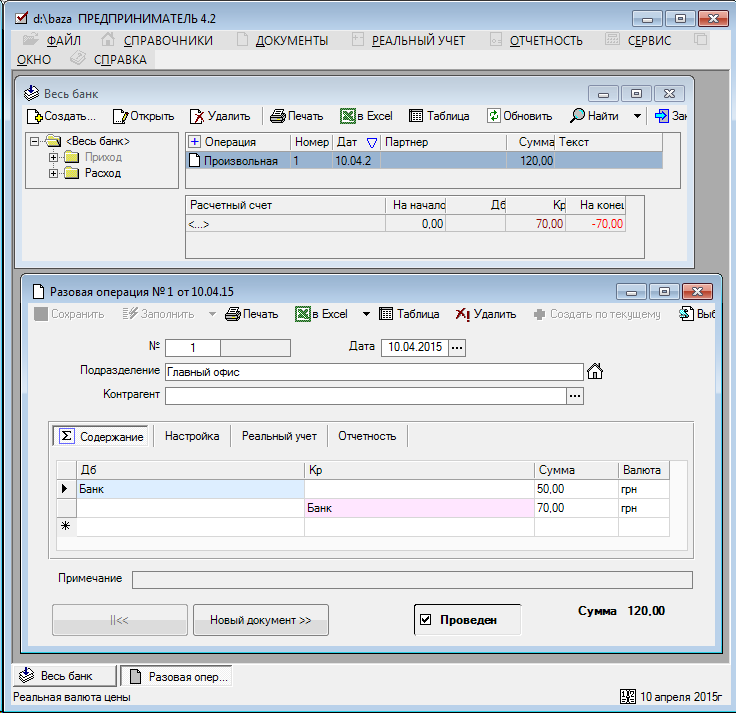736x713 pixels.
Task: Click the house icon next to Подразделение
Action: click(x=595, y=371)
